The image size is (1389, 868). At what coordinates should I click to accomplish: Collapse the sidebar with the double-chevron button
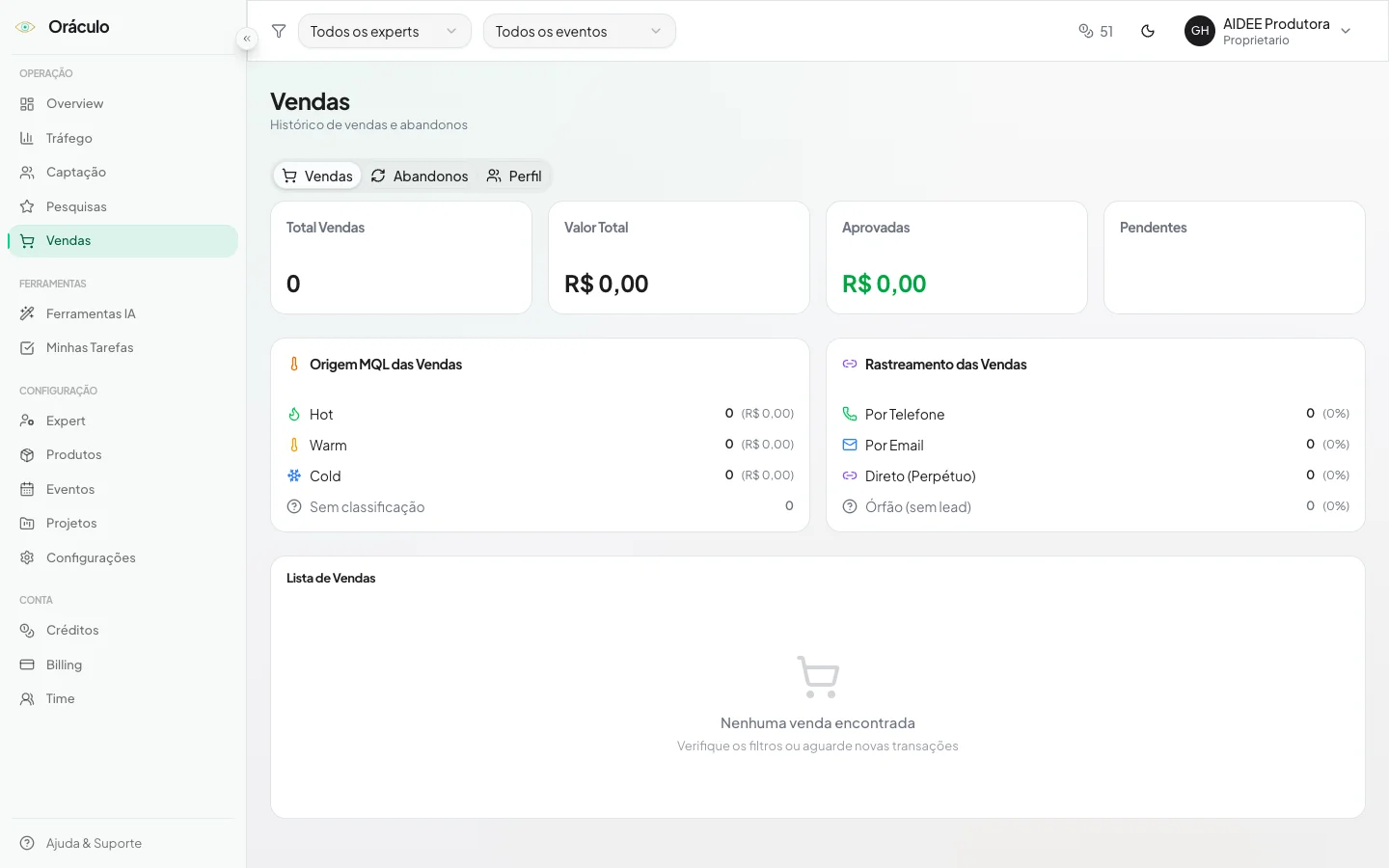click(247, 39)
